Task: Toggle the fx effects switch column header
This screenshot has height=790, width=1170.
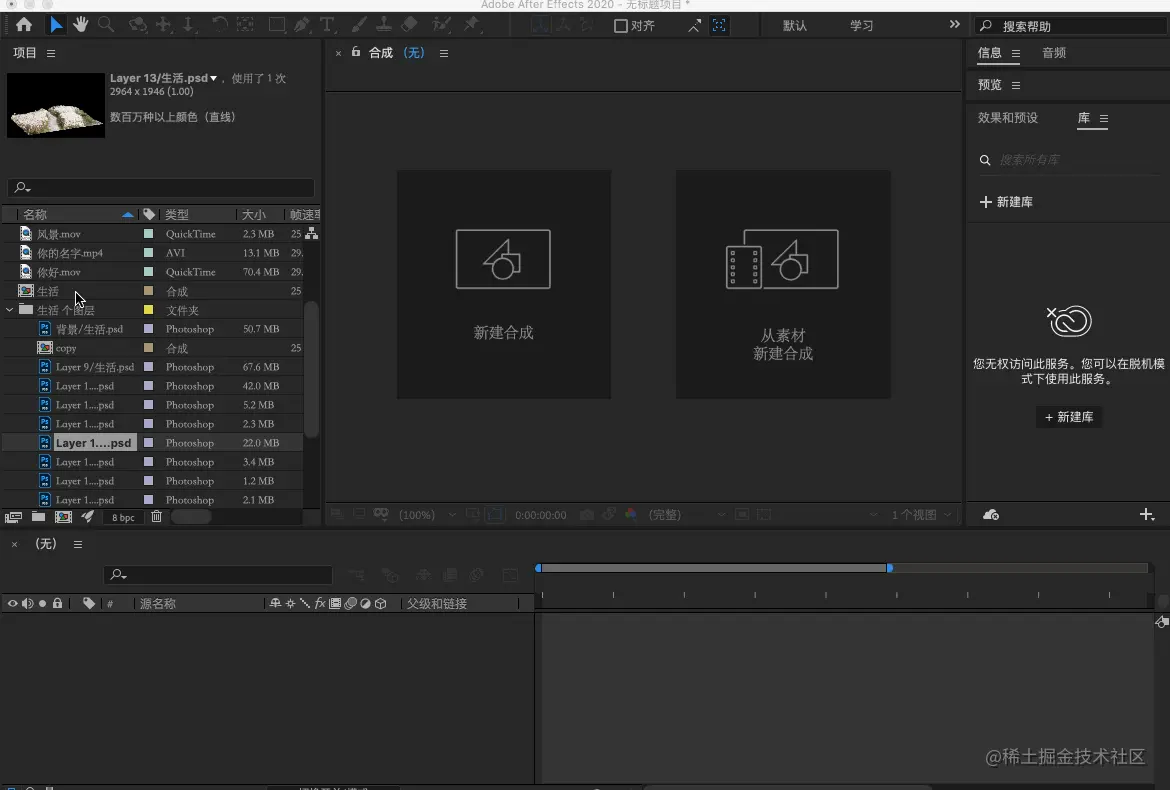Action: point(320,604)
